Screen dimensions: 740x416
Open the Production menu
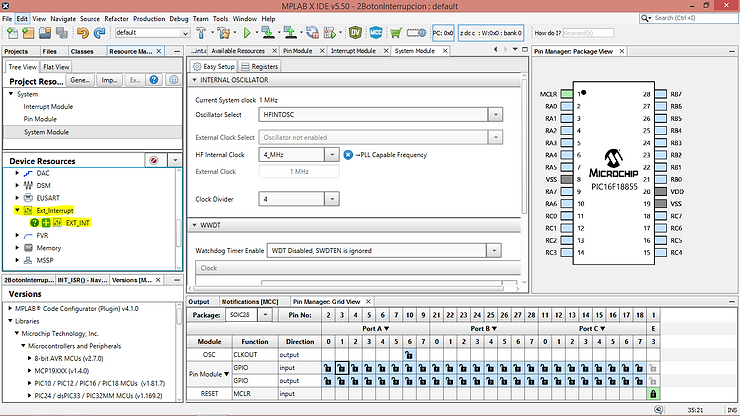[x=149, y=19]
